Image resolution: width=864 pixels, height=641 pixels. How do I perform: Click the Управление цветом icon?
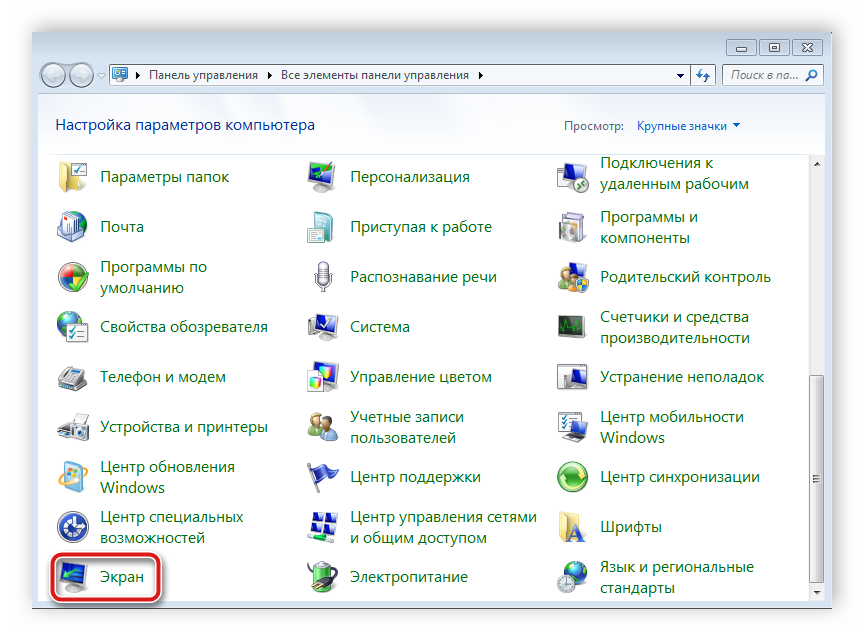(x=323, y=377)
